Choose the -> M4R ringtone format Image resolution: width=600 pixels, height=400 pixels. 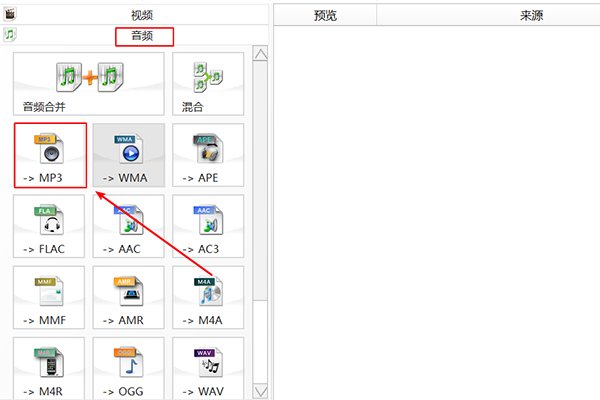(49, 368)
